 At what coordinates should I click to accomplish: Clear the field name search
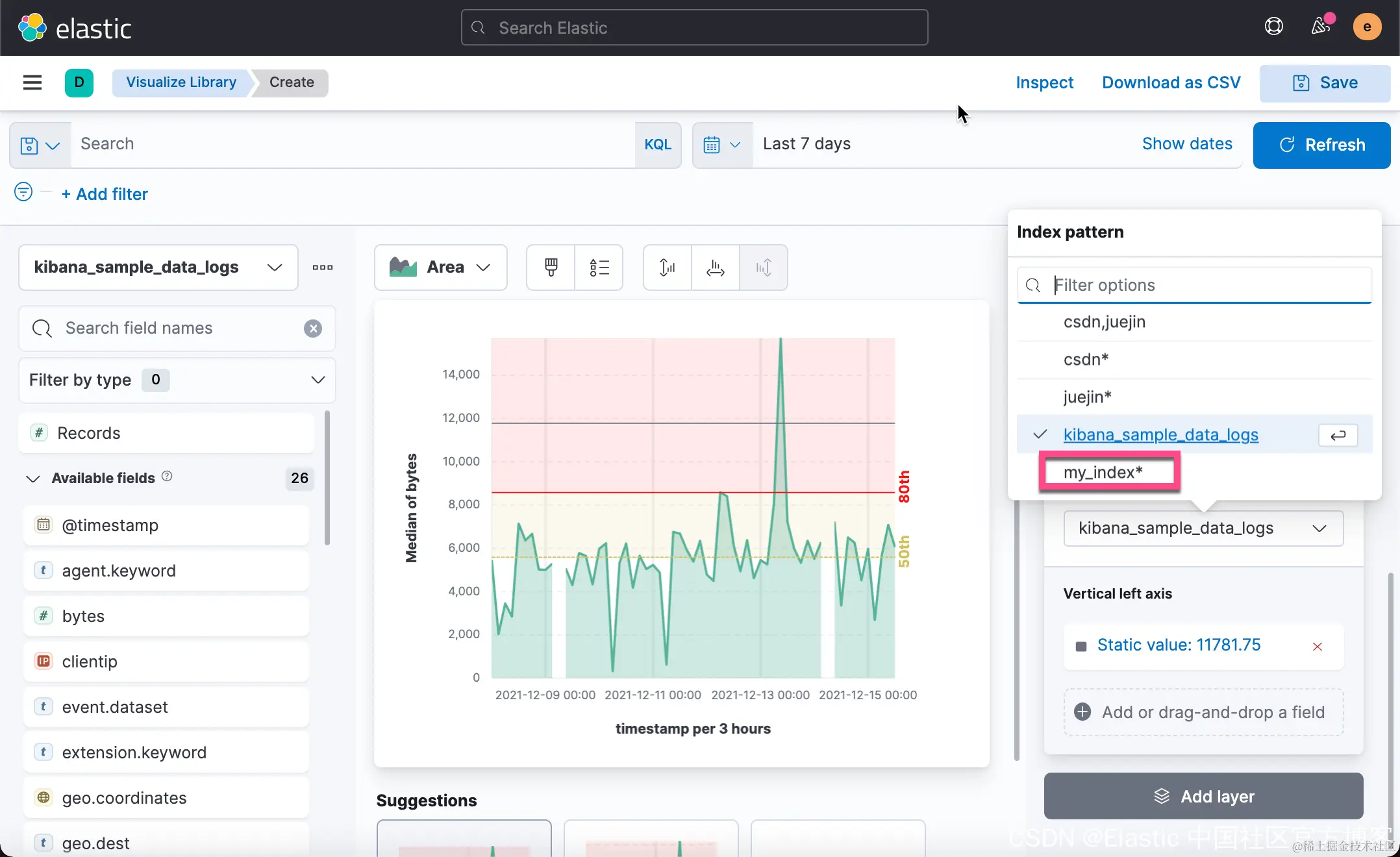[x=313, y=329]
